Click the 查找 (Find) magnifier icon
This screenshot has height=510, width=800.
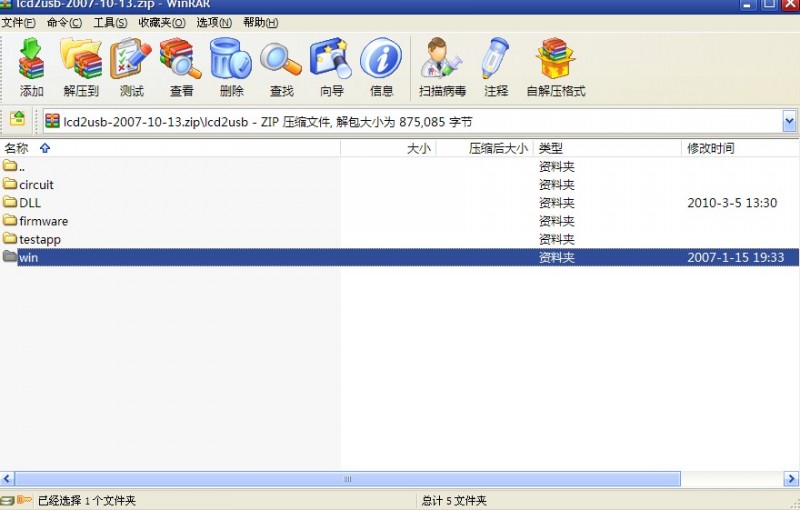[281, 60]
